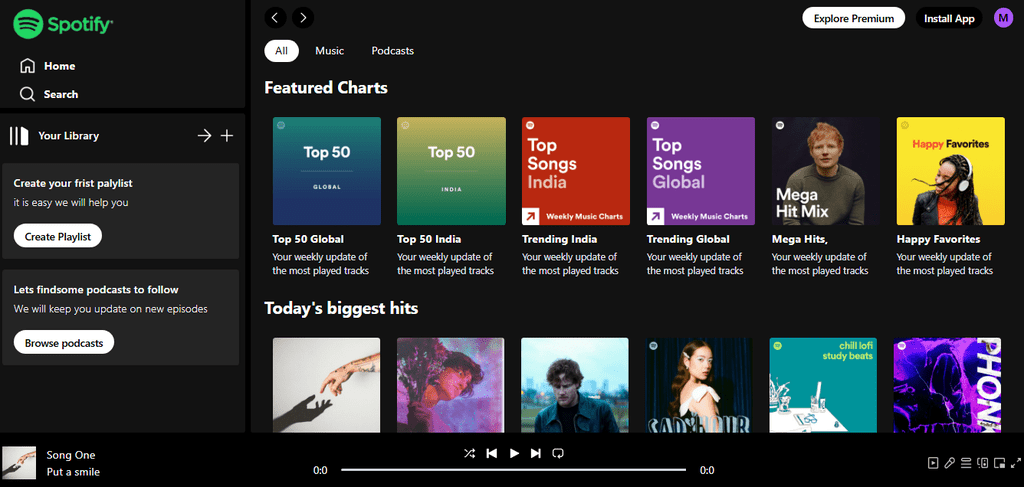Click the Your Library stacked-books icon
This screenshot has width=1024, height=487.
[x=19, y=136]
